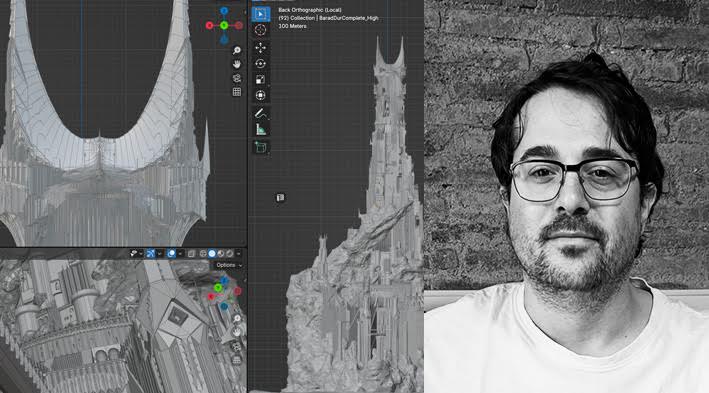Switch to Solid shading mode
The height and width of the screenshot is (393, 709).
tap(212, 254)
